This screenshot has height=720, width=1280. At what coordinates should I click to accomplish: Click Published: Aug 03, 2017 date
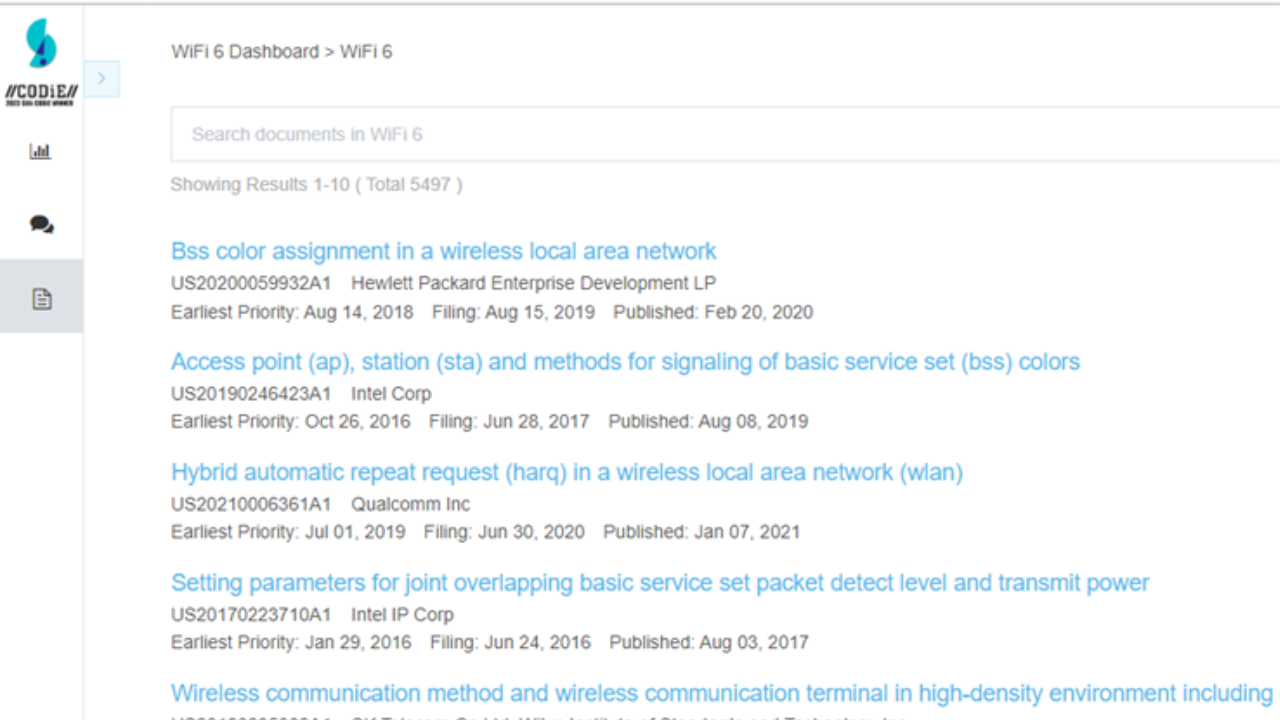(709, 642)
